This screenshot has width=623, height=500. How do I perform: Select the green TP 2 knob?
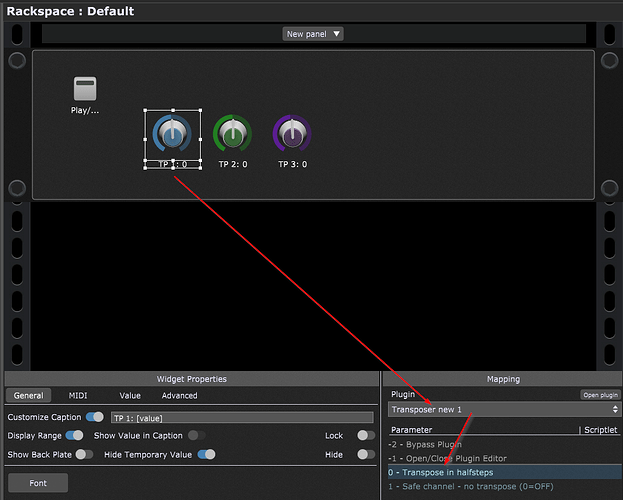(x=233, y=134)
